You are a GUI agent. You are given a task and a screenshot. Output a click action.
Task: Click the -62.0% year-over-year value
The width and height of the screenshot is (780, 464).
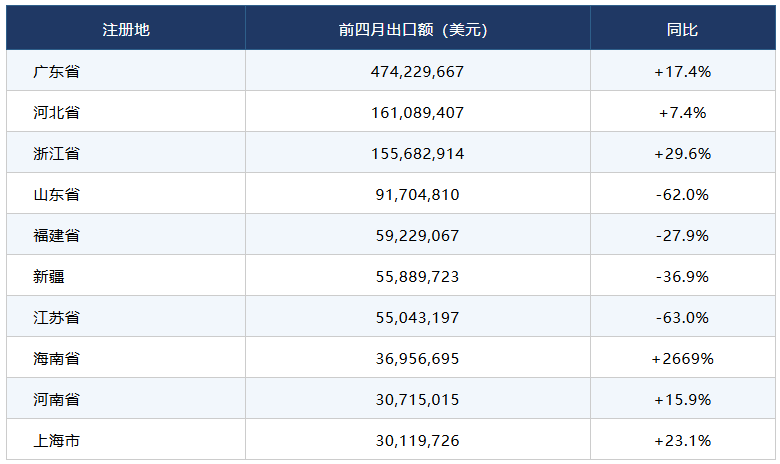(x=682, y=194)
